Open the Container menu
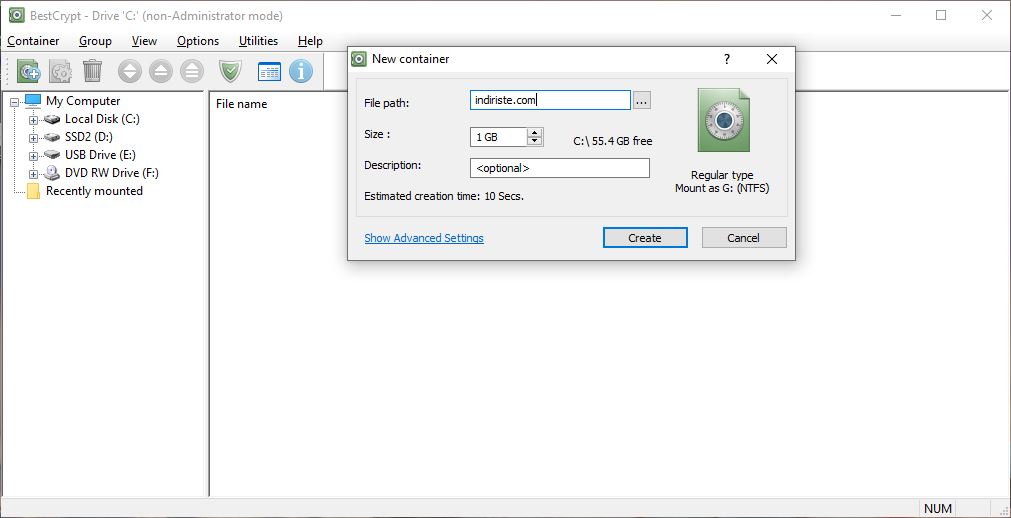1011x518 pixels. (33, 41)
